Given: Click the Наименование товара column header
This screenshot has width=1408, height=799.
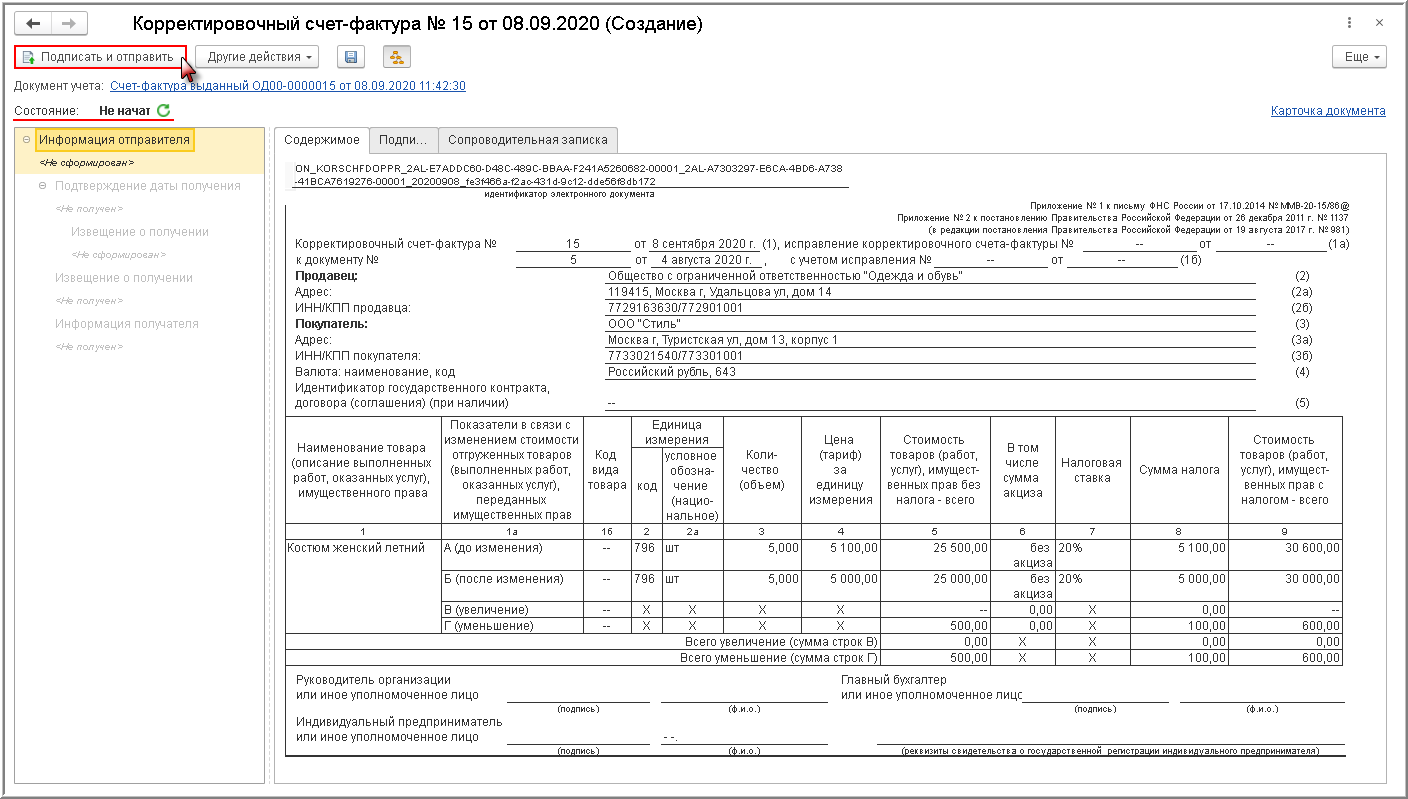Looking at the screenshot, I should (x=363, y=470).
